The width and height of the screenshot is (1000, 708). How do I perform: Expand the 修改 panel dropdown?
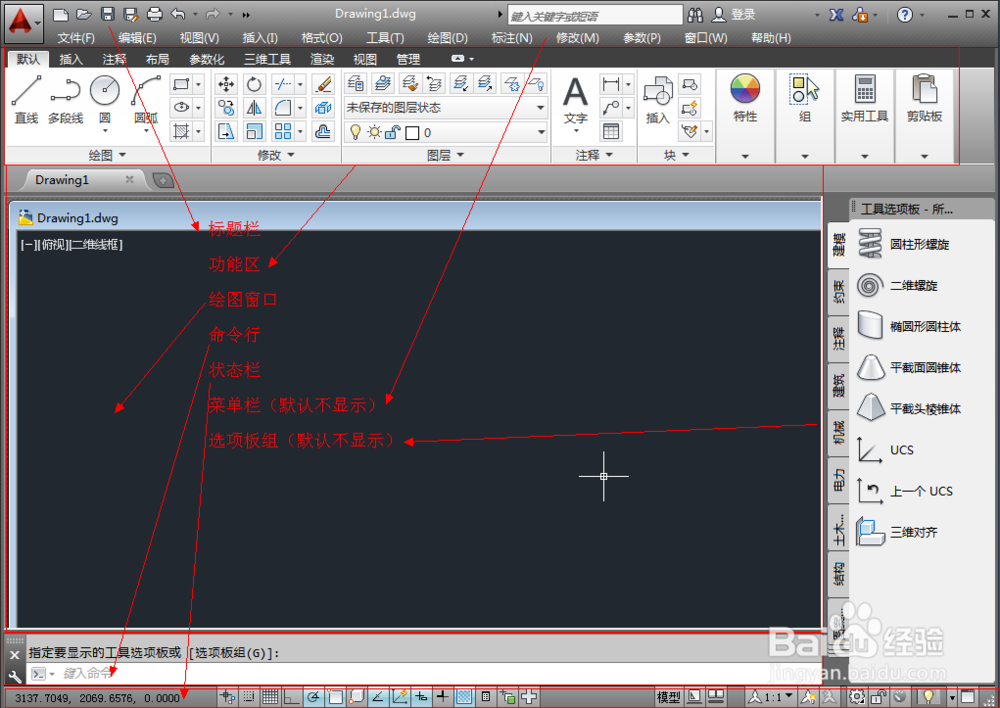coord(276,155)
